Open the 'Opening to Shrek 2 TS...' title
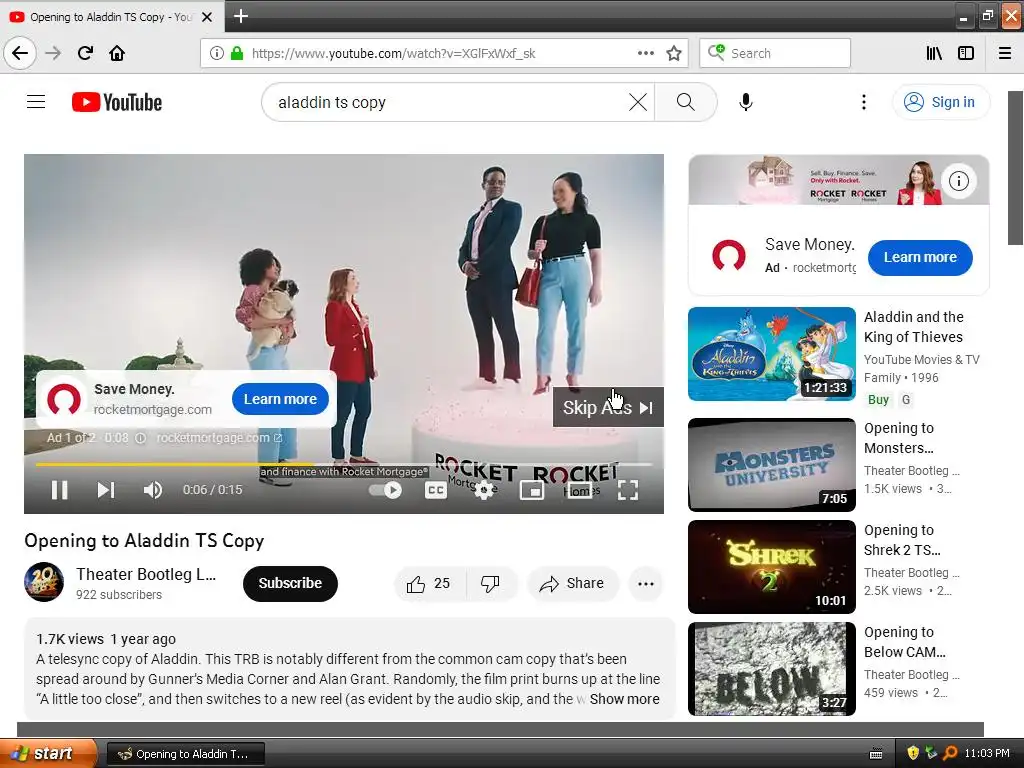1024x768 pixels. (902, 540)
